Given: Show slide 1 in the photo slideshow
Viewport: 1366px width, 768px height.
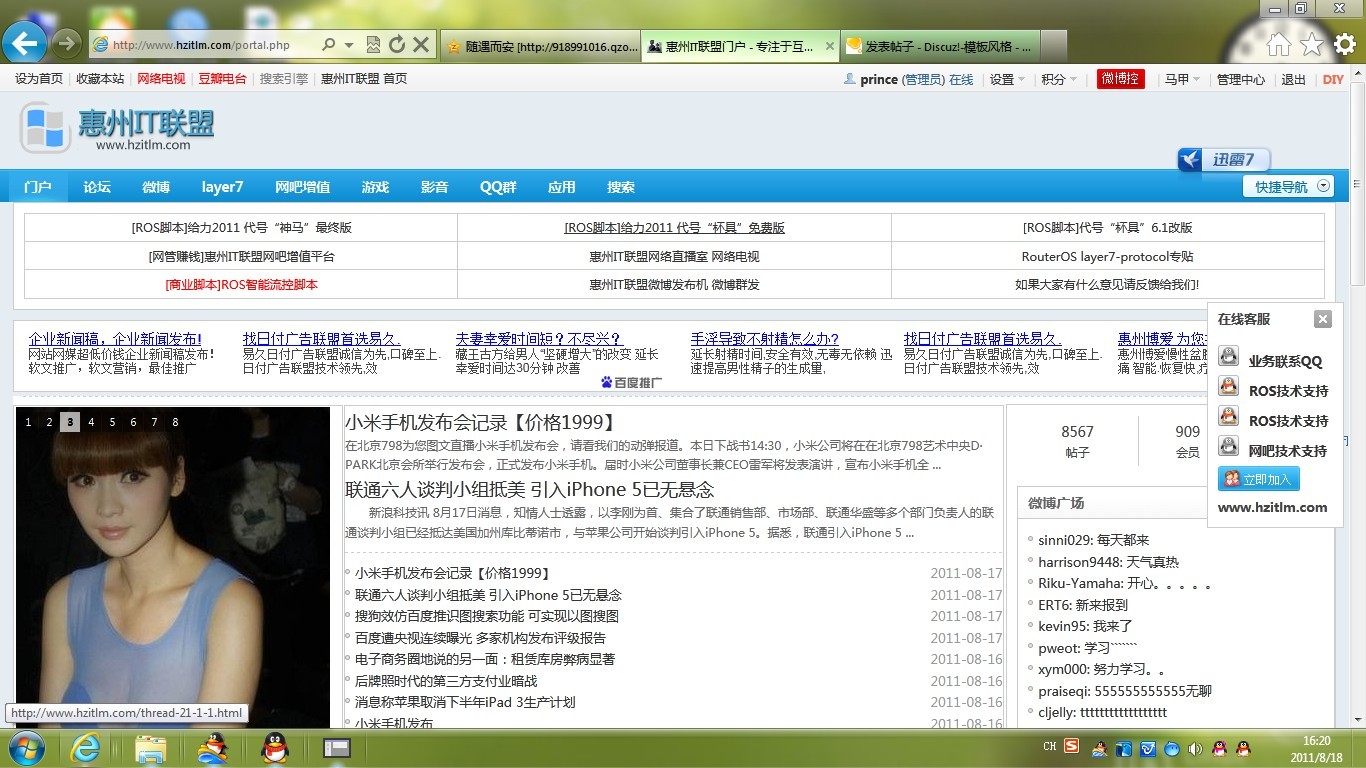Looking at the screenshot, I should [x=28, y=422].
